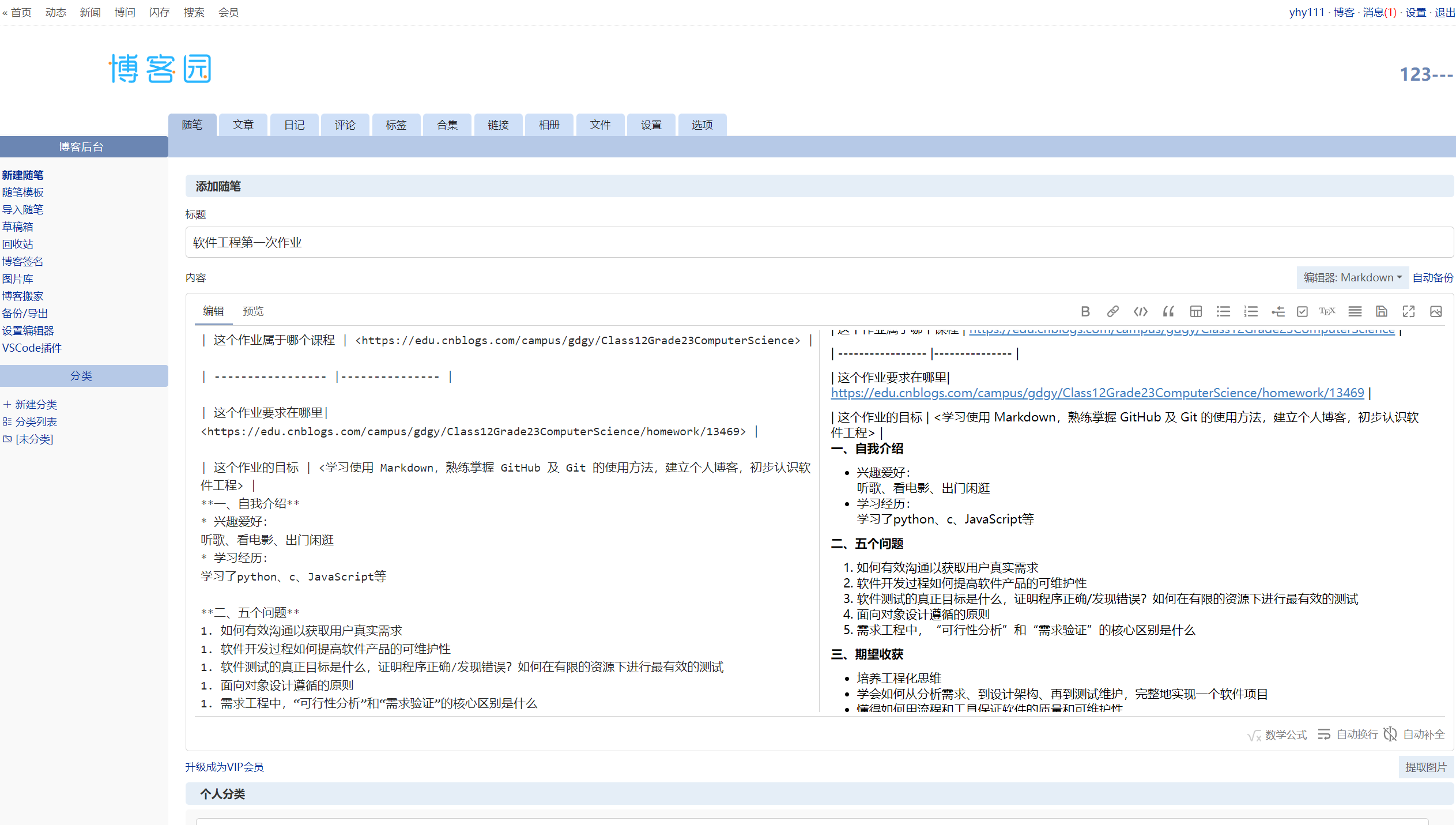The image size is (1456, 825).
Task: Open 草稿箱 link in sidebar
Action: (17, 227)
